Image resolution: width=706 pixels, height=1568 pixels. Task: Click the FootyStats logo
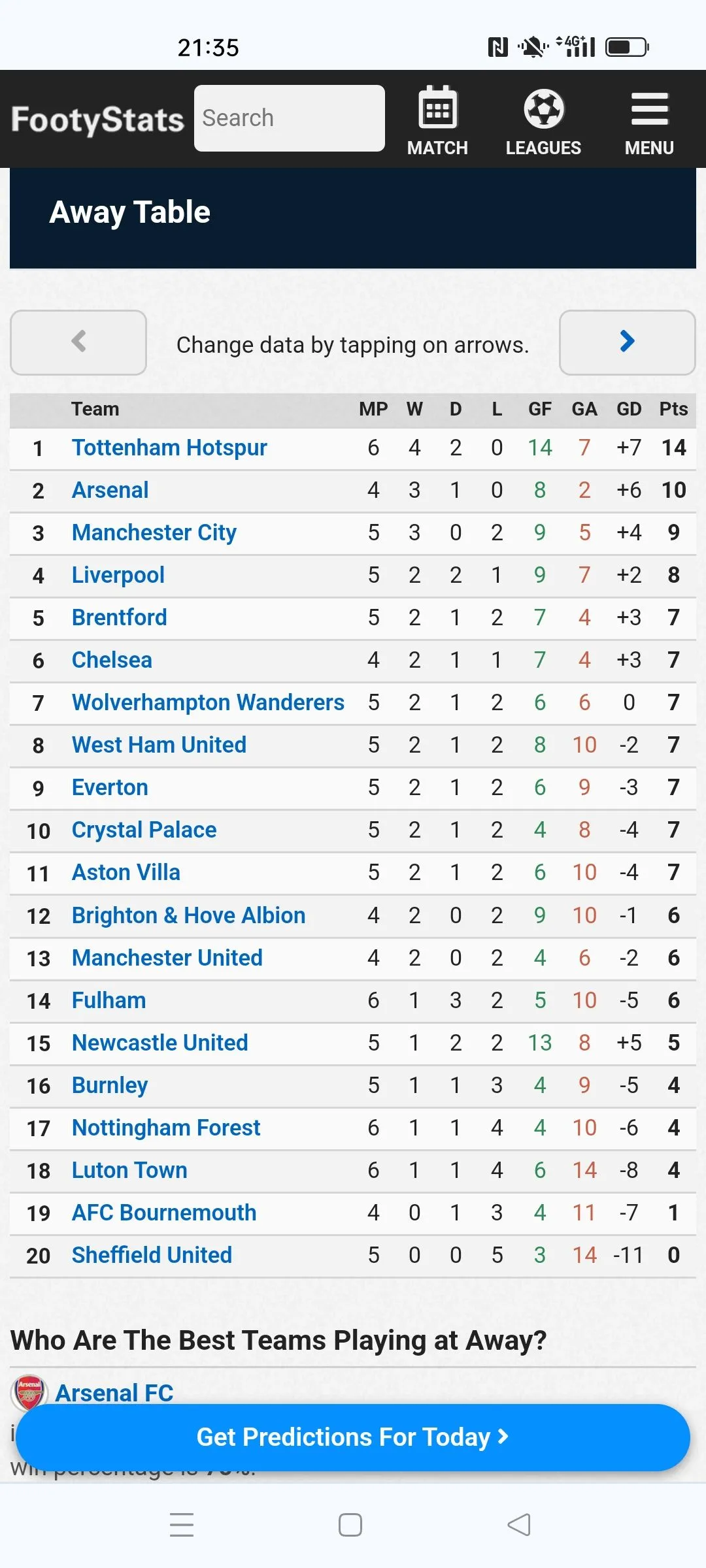(x=97, y=120)
